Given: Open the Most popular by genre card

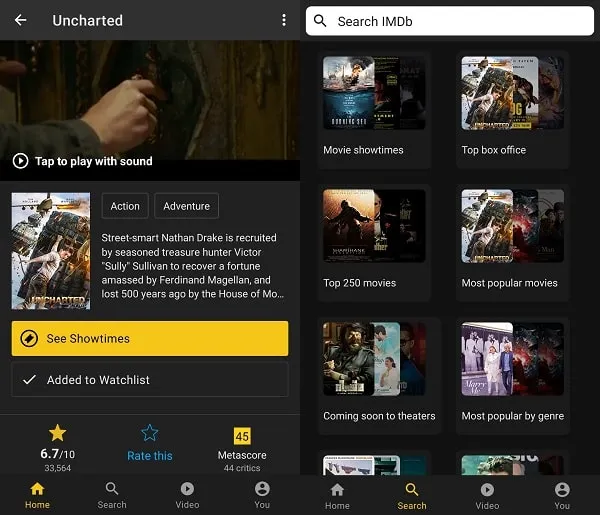Looking at the screenshot, I should [512, 376].
